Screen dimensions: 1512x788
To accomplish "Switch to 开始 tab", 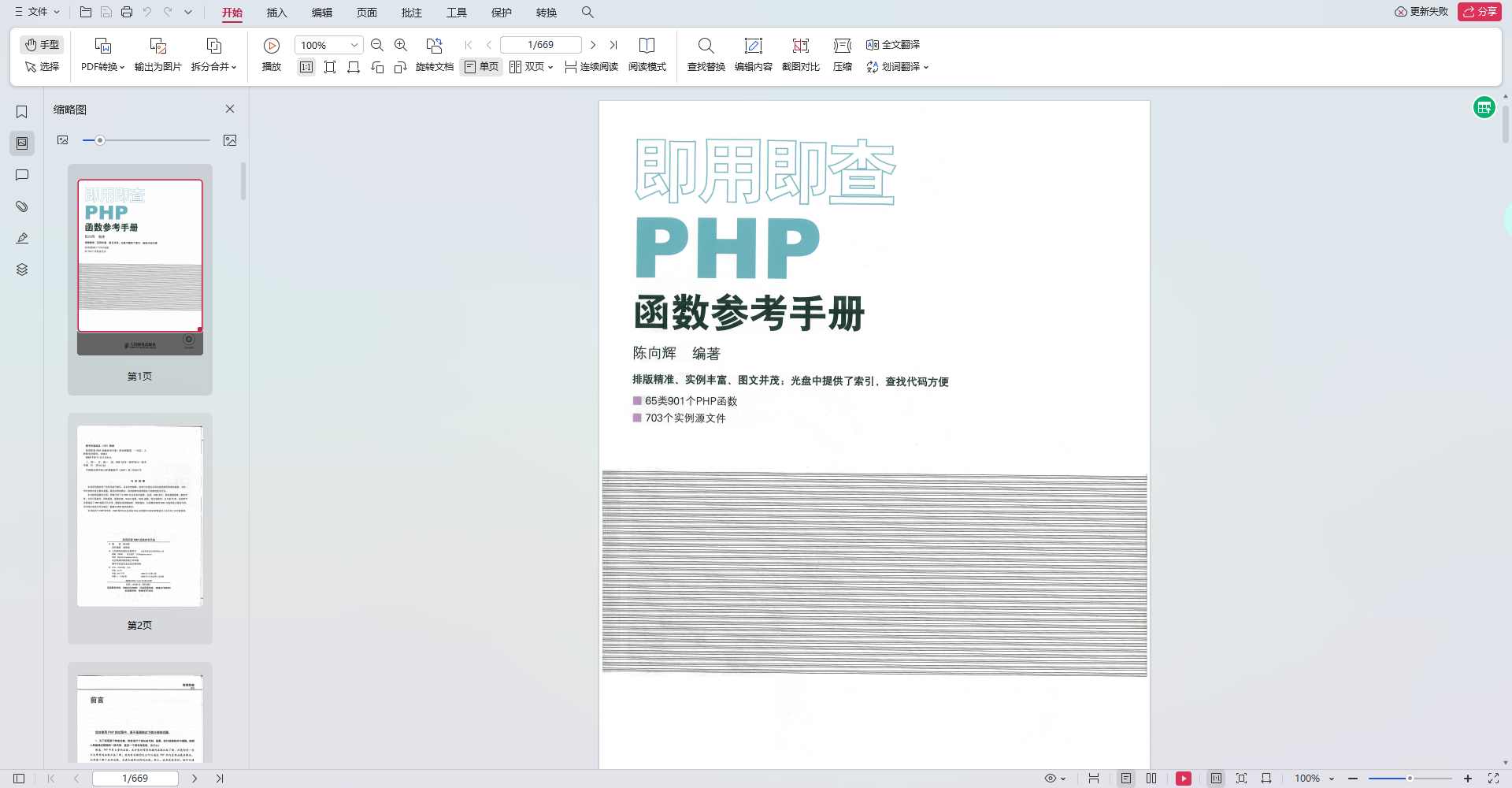I will tap(232, 13).
